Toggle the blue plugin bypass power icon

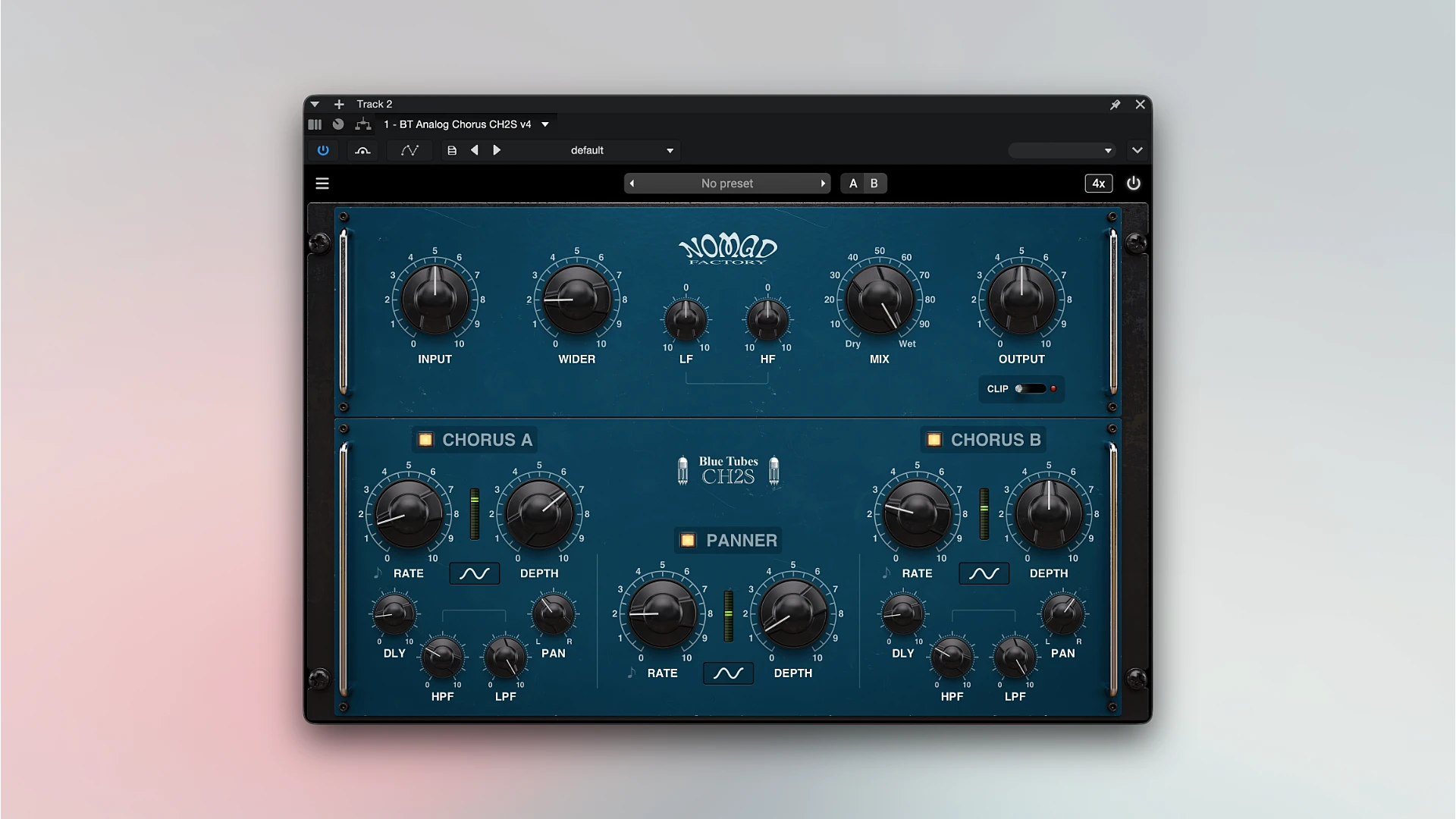323,150
